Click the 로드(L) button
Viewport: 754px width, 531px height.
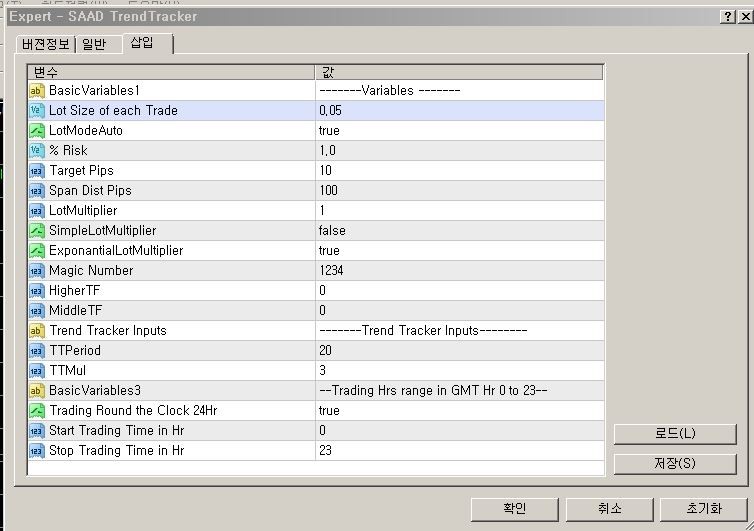coord(675,434)
